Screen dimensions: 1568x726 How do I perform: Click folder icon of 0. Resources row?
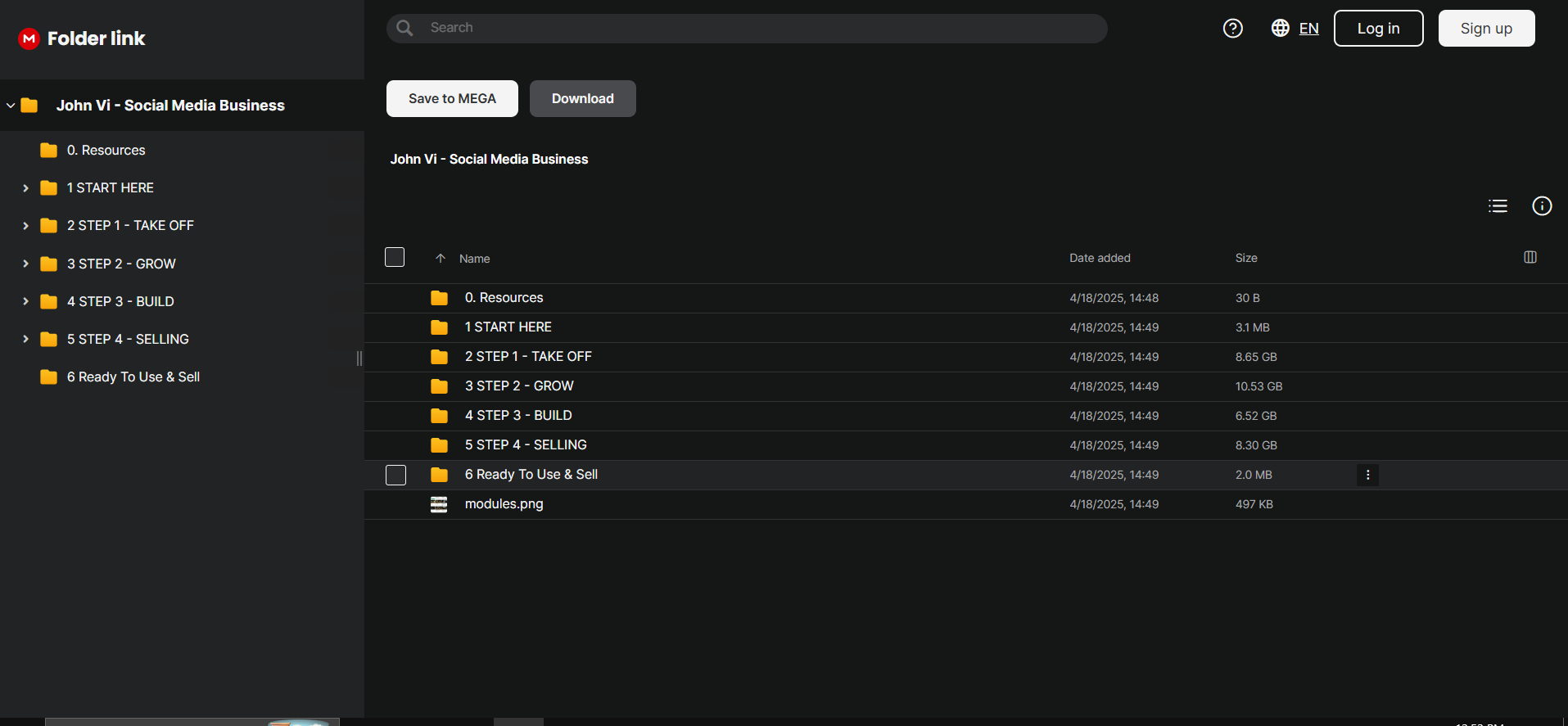tap(439, 298)
